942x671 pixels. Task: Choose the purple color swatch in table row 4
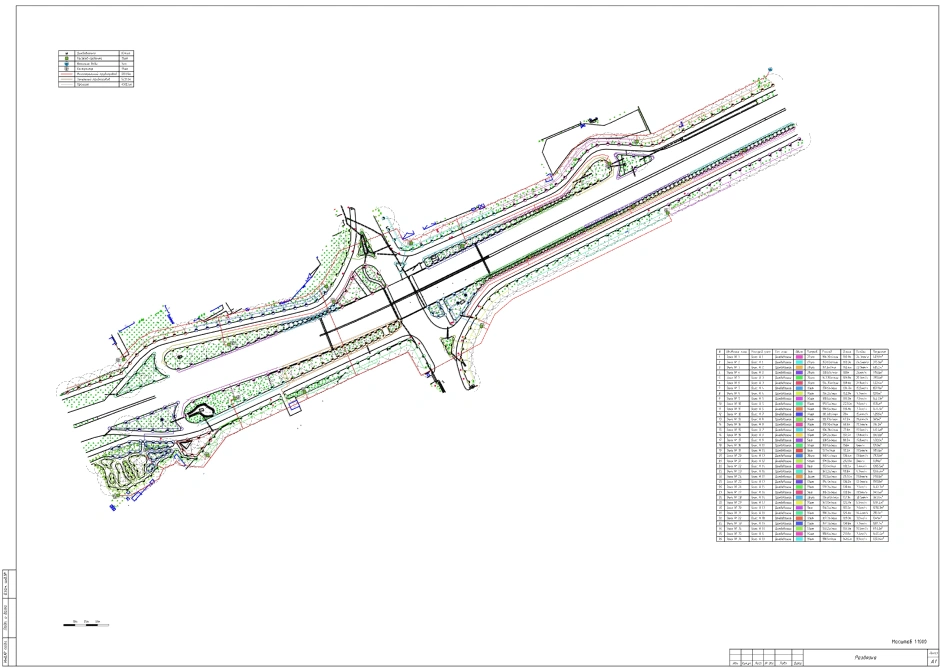click(x=799, y=373)
